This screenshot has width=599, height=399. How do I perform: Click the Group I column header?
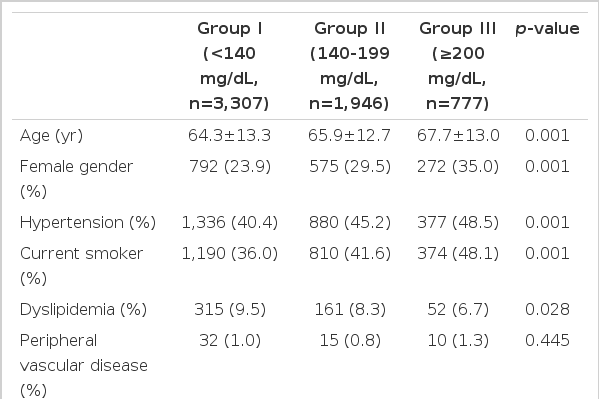tap(229, 66)
